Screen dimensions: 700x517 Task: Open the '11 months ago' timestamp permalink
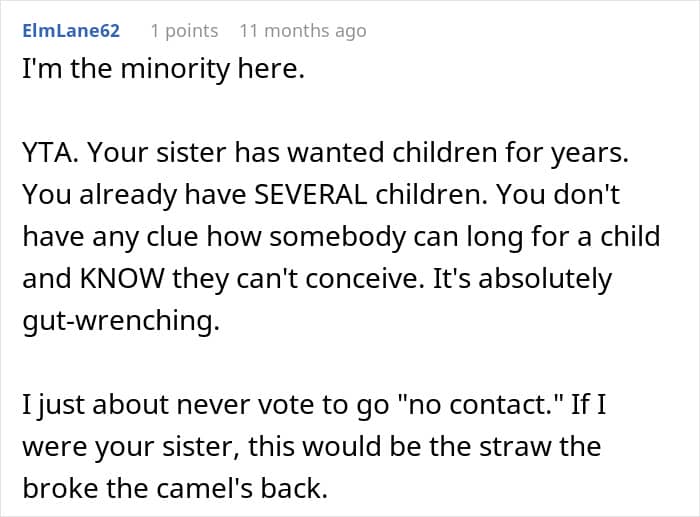(303, 31)
